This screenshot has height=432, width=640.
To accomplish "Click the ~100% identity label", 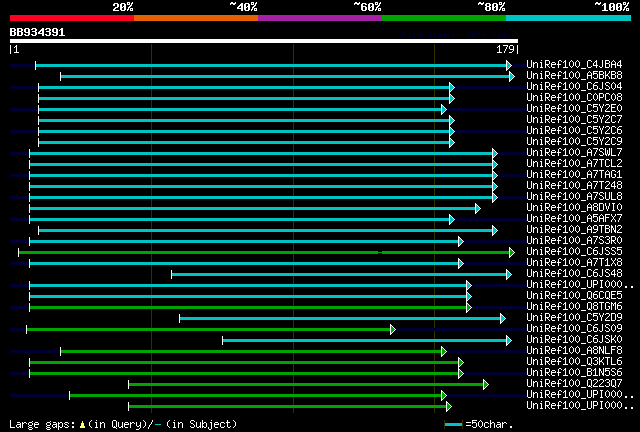I will (612, 7).
